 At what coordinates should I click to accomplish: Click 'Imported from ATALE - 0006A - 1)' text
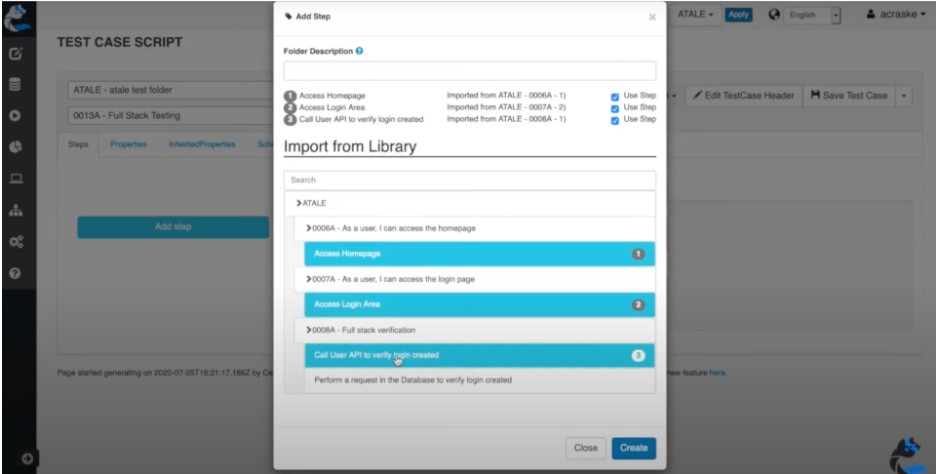click(x=506, y=96)
